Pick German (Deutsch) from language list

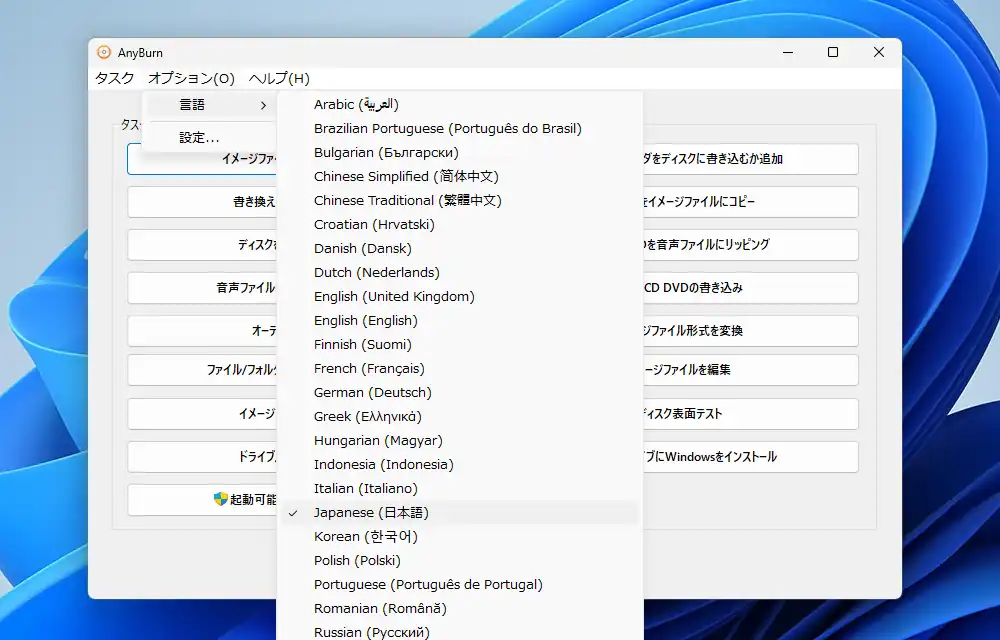tap(372, 393)
